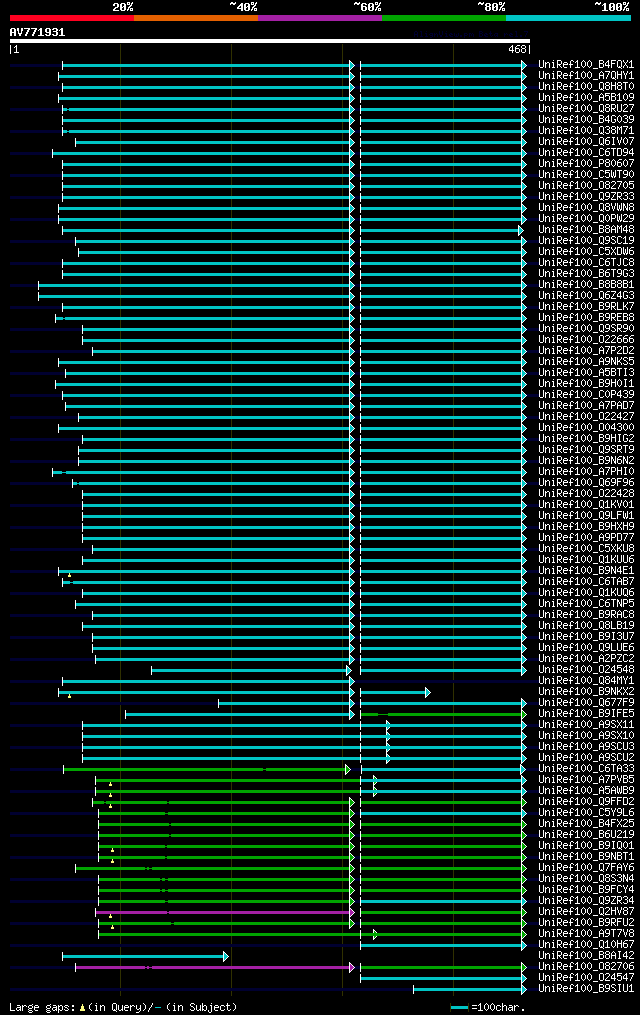Select the UniRef100_Q69F96 label
640x1015 pixels.
pyautogui.click(x=586, y=483)
